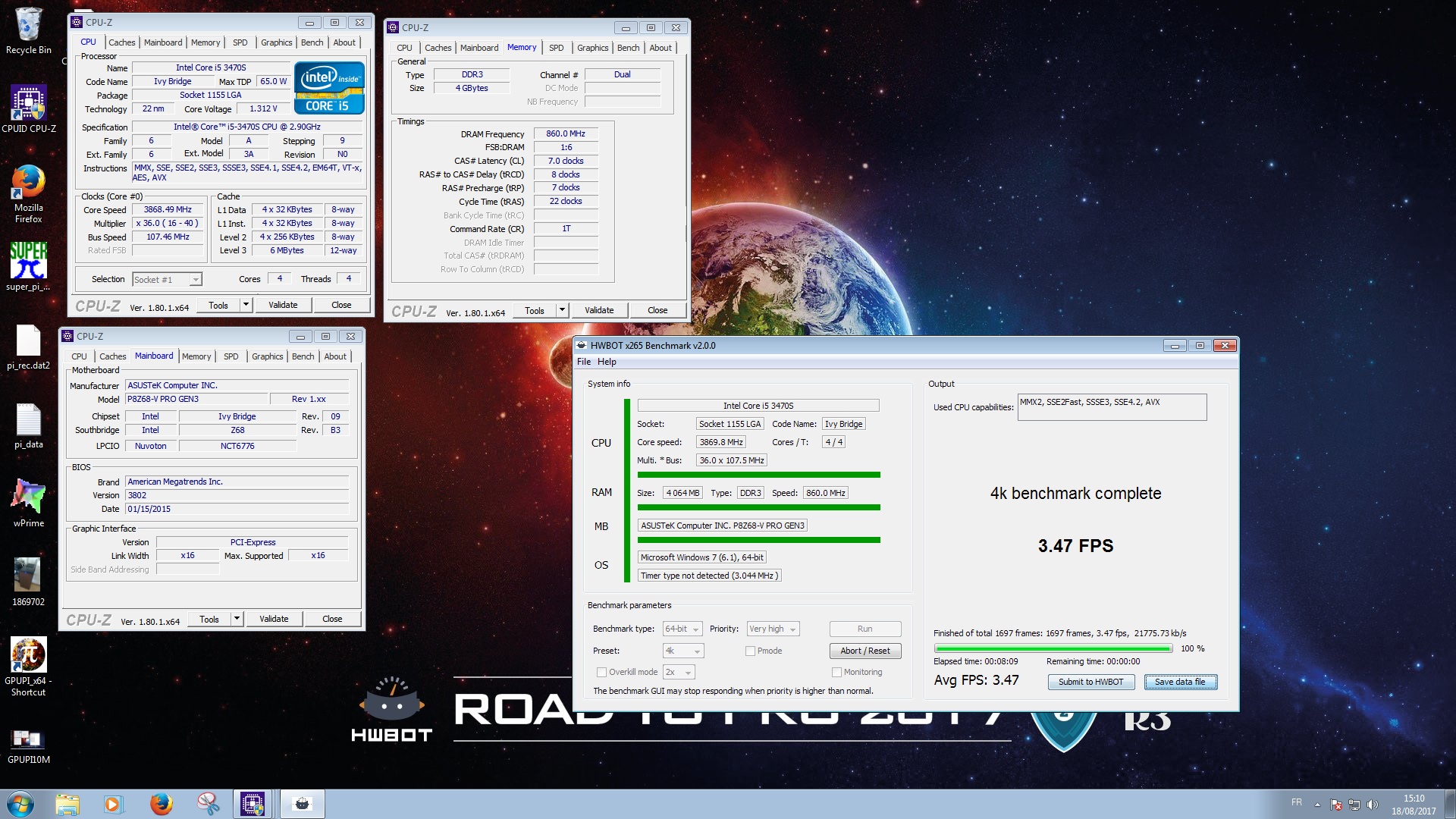1456x819 pixels.
Task: Click CPU-Z icon in taskbar
Action: pos(253,804)
